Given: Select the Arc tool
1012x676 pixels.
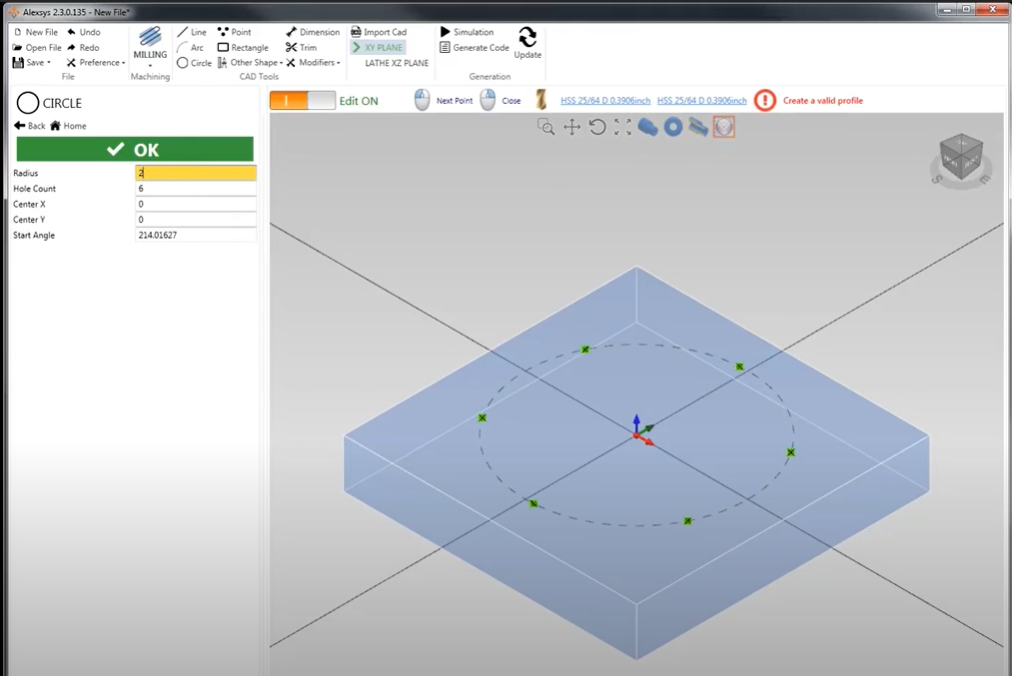Looking at the screenshot, I should [190, 47].
